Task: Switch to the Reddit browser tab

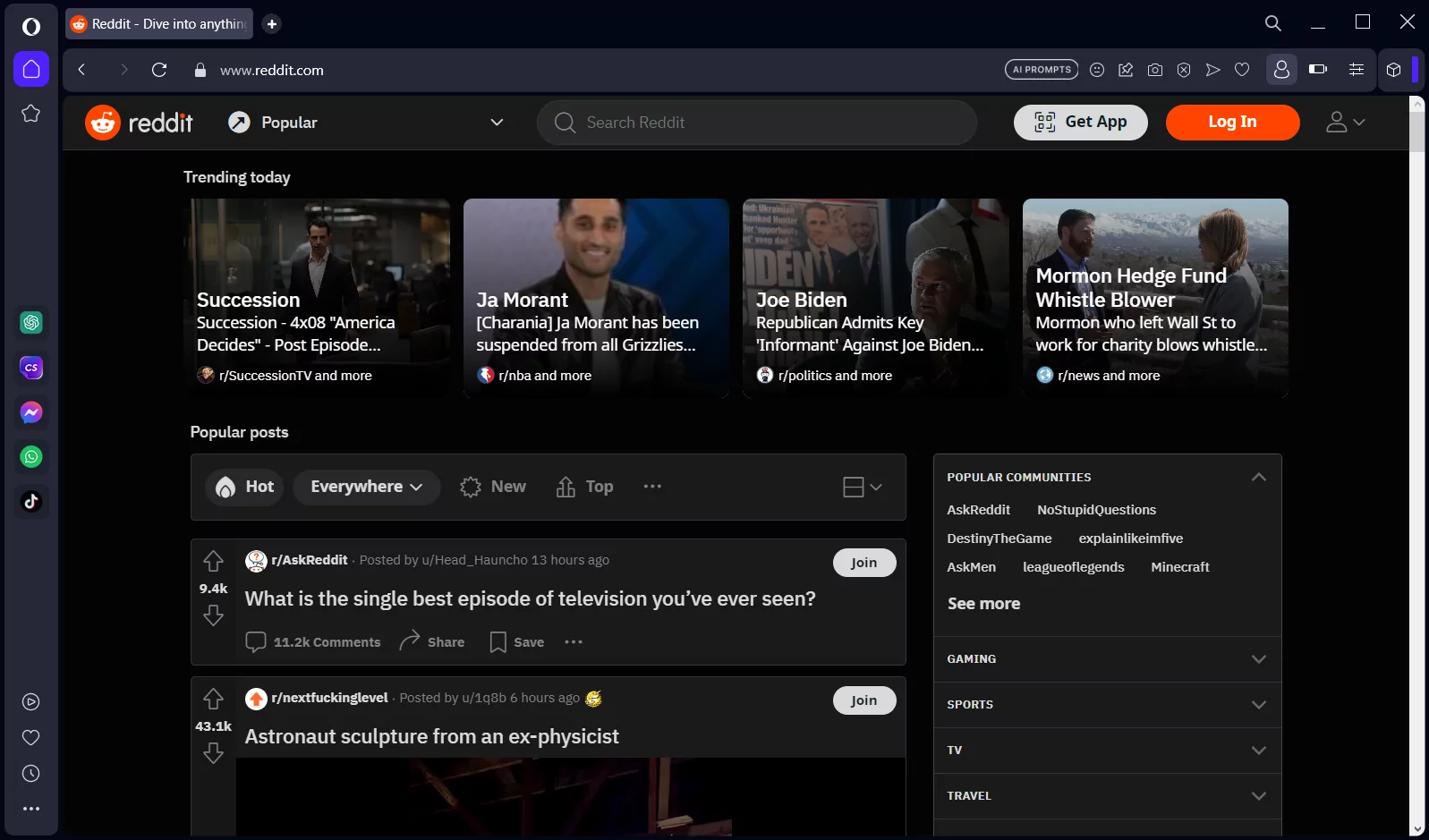Action: [x=159, y=24]
